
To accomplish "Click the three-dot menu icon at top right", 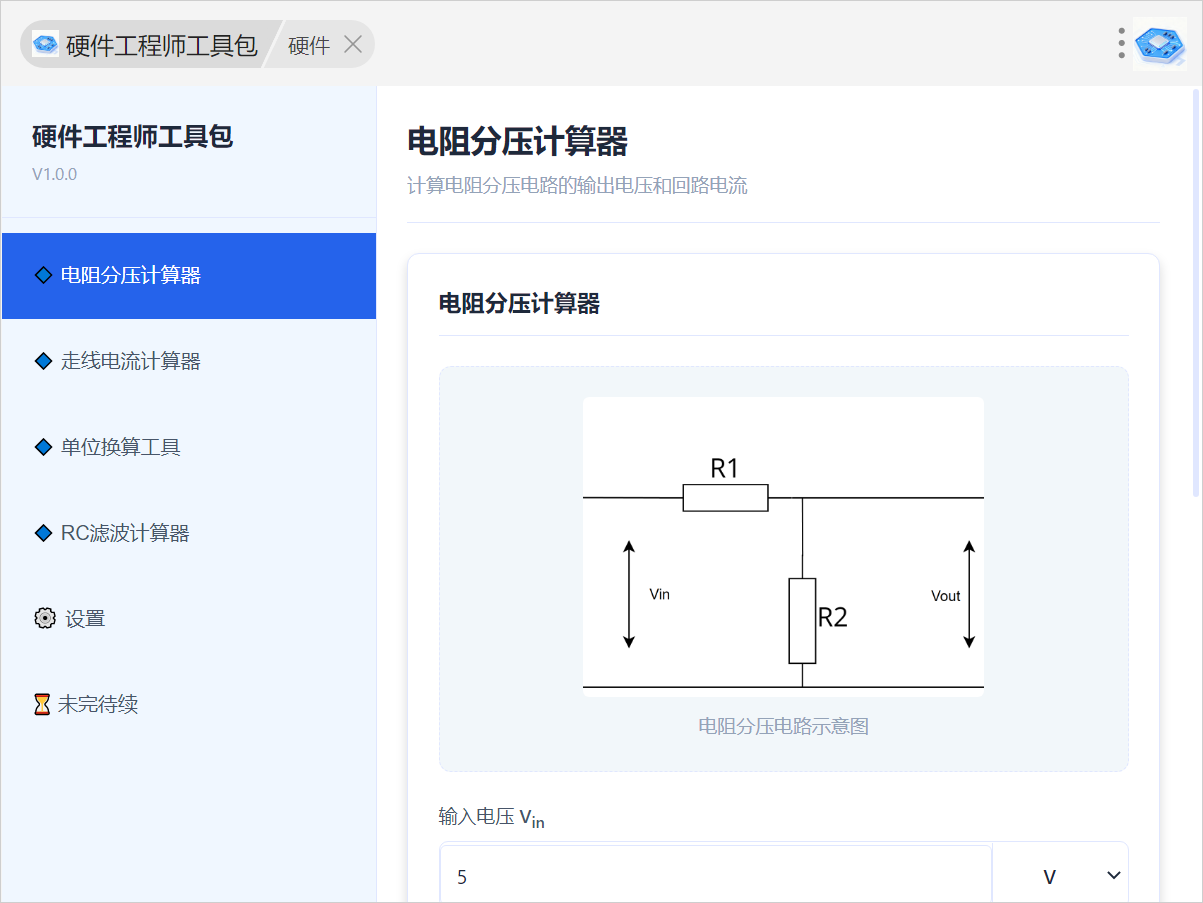I will point(1121,43).
